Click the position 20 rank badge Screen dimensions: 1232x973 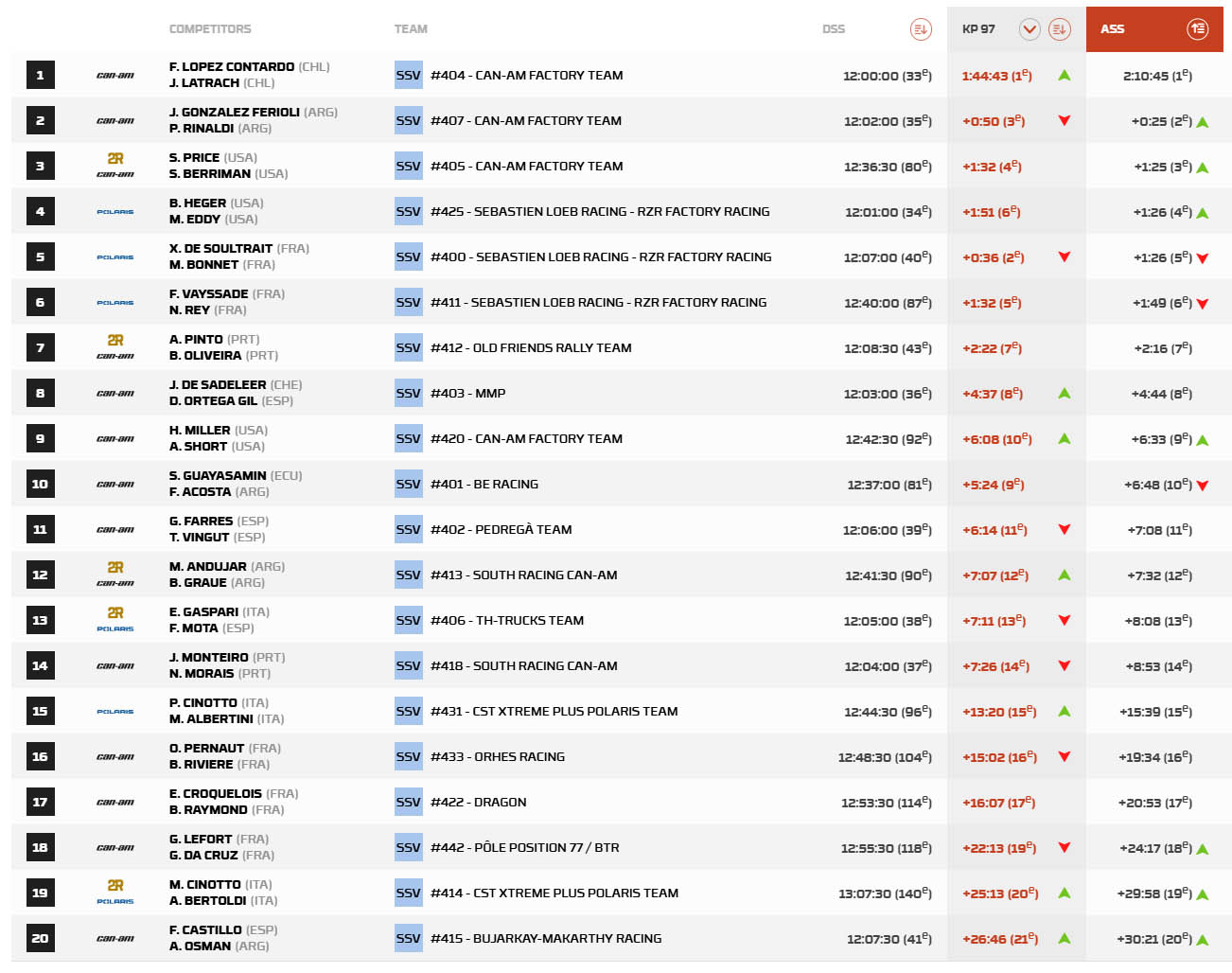[40, 938]
